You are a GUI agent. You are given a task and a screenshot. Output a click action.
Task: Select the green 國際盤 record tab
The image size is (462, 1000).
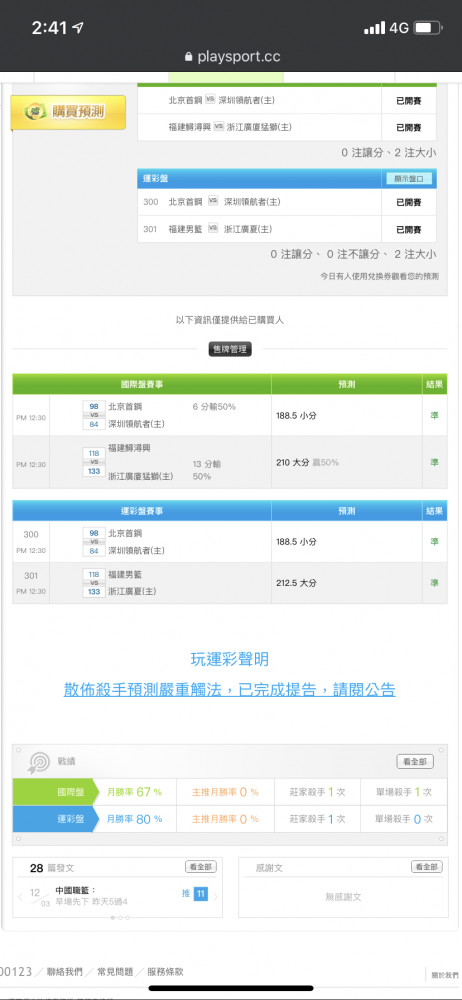[x=54, y=792]
